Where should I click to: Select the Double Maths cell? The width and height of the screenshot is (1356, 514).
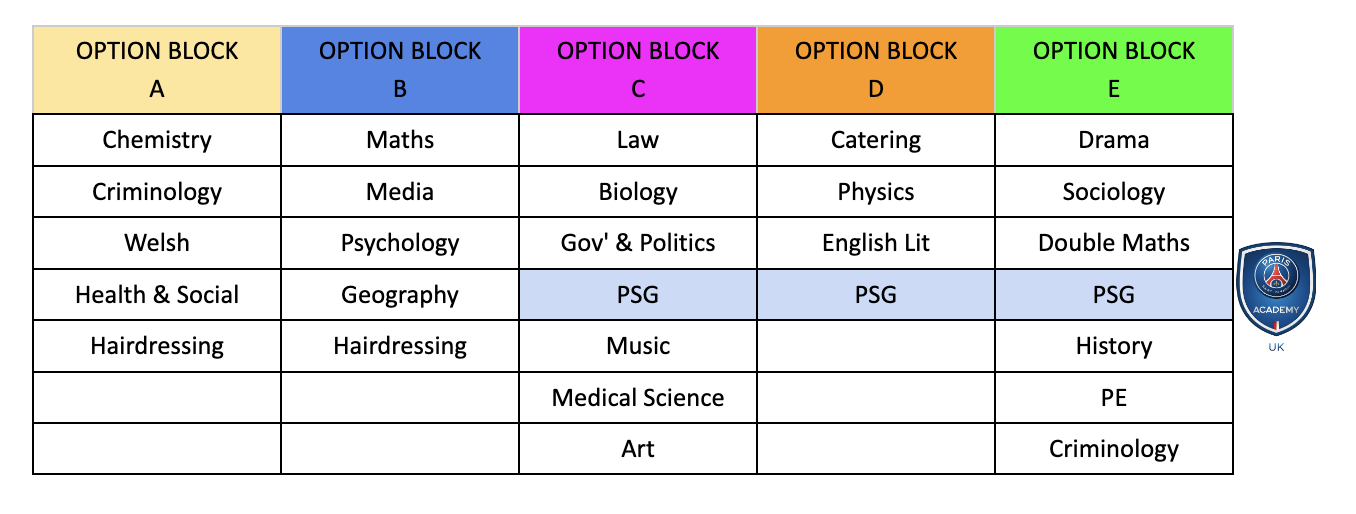point(1114,243)
